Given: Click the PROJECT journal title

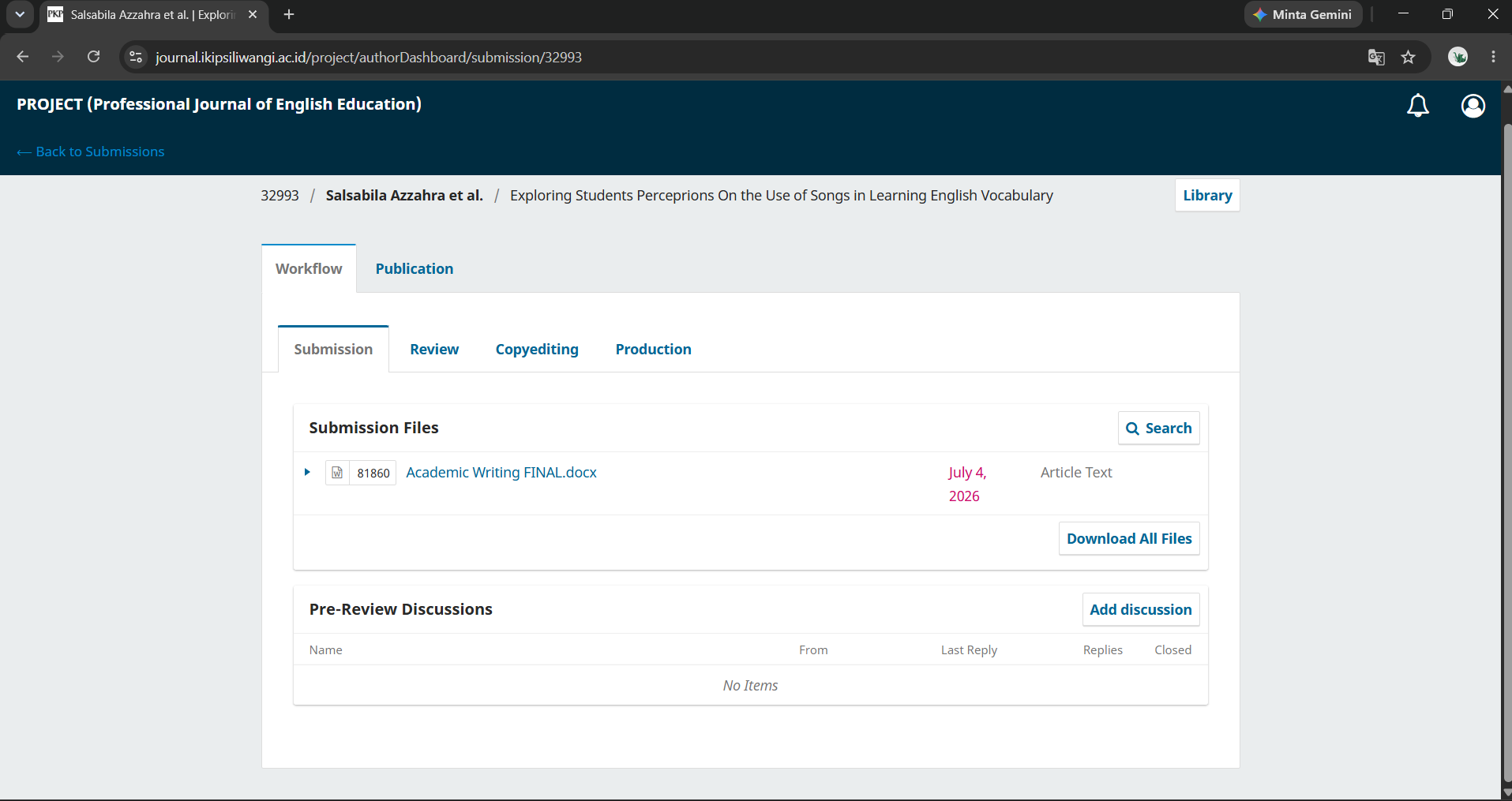Looking at the screenshot, I should [219, 104].
